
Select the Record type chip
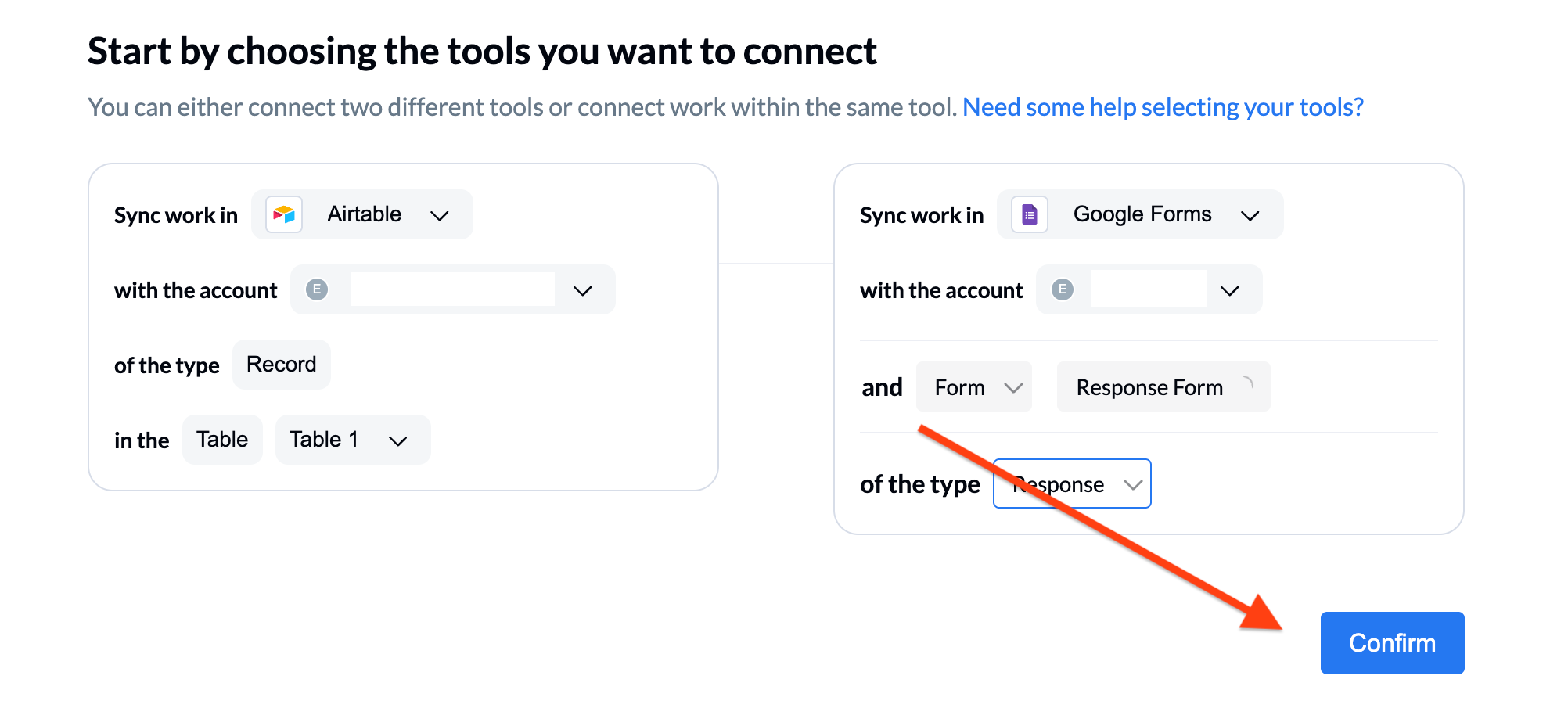[281, 364]
